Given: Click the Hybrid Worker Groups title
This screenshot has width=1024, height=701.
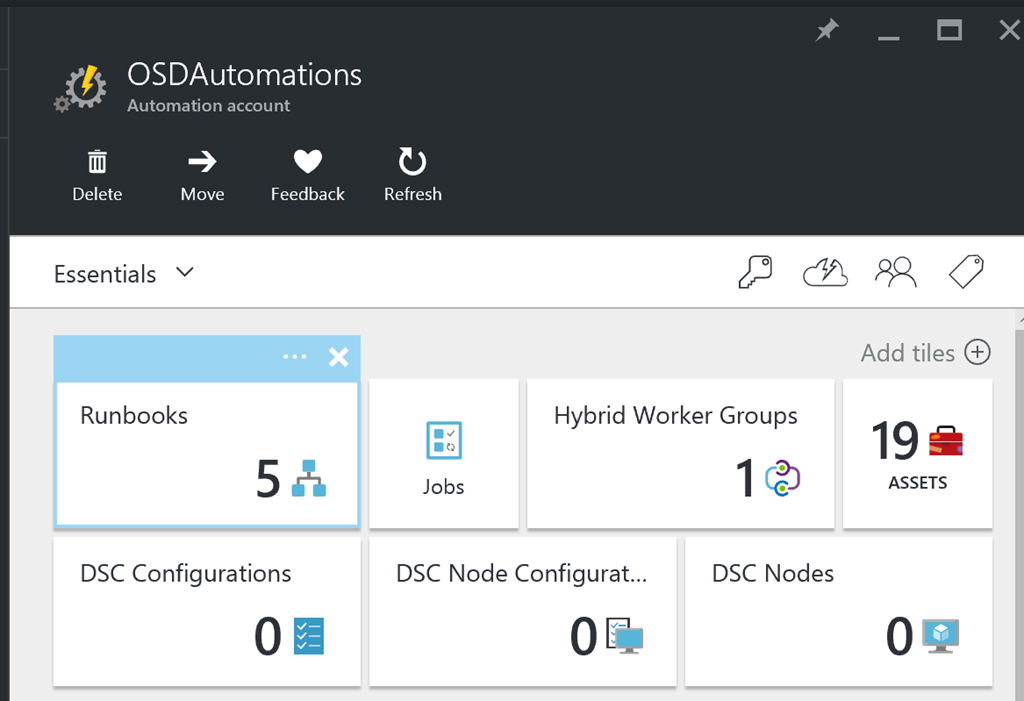Looking at the screenshot, I should (x=676, y=416).
